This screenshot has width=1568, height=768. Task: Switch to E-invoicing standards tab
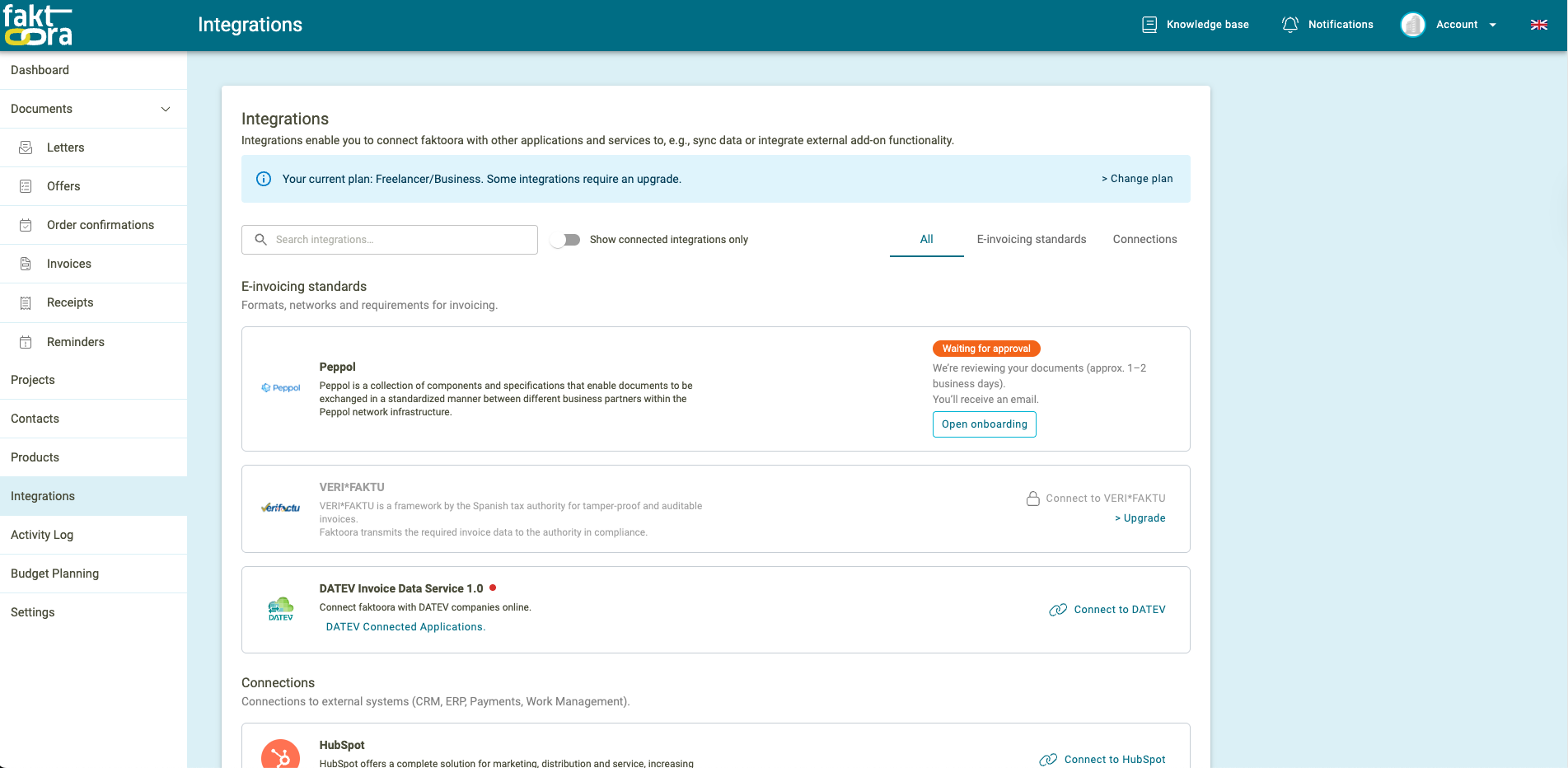click(1031, 240)
